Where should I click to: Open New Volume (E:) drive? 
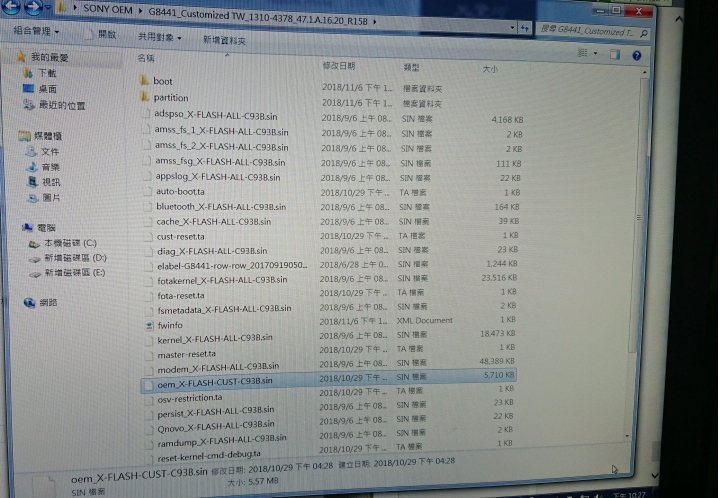(75, 273)
